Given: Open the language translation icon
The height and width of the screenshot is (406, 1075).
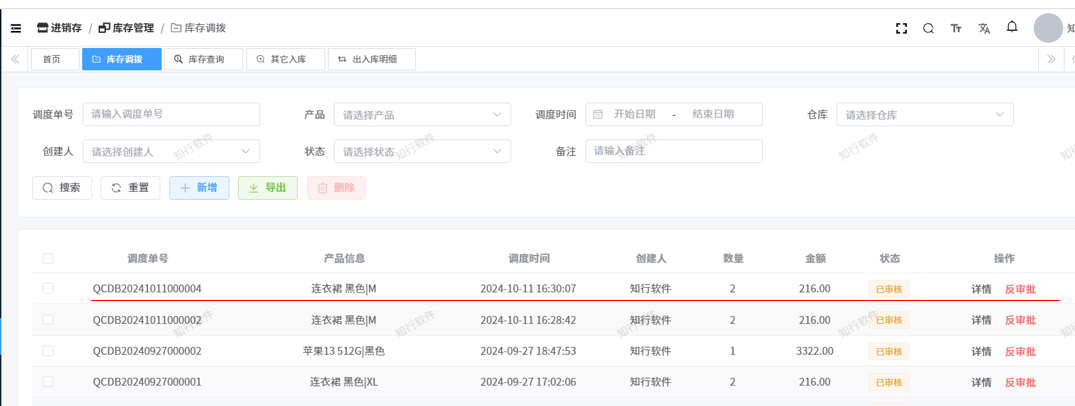Looking at the screenshot, I should click(x=984, y=28).
